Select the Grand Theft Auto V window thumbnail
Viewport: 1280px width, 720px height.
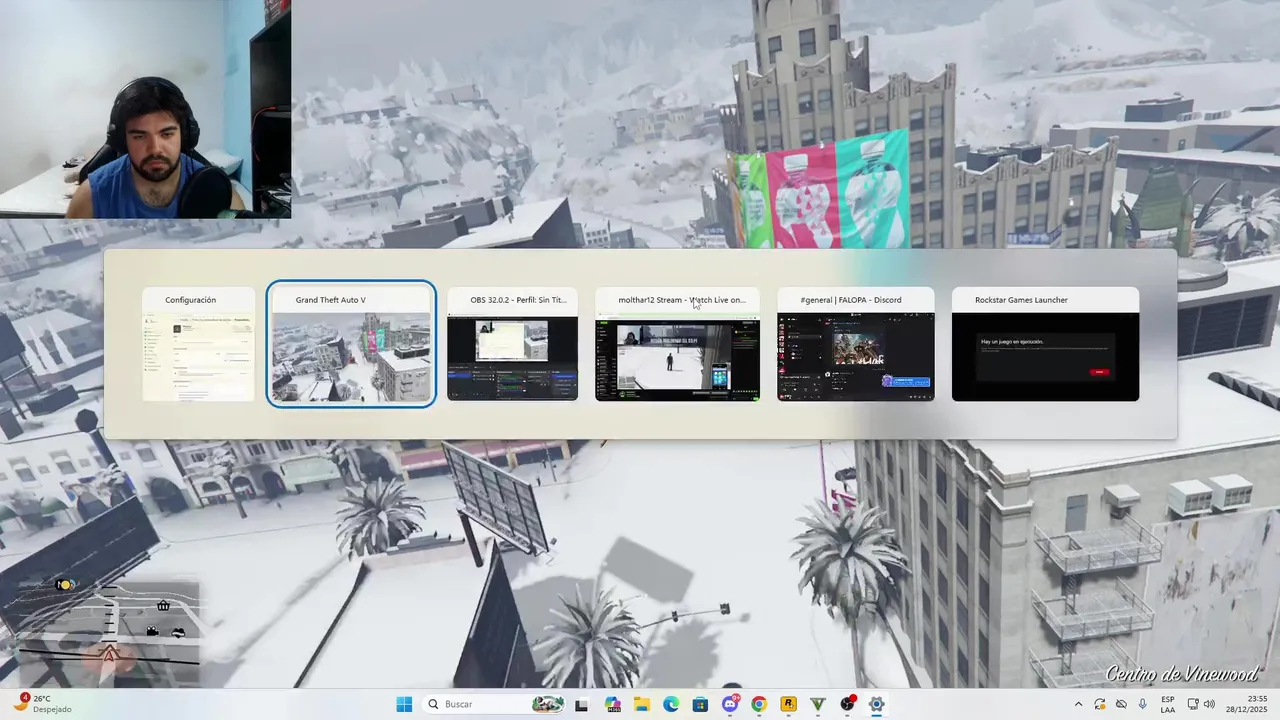tap(351, 344)
